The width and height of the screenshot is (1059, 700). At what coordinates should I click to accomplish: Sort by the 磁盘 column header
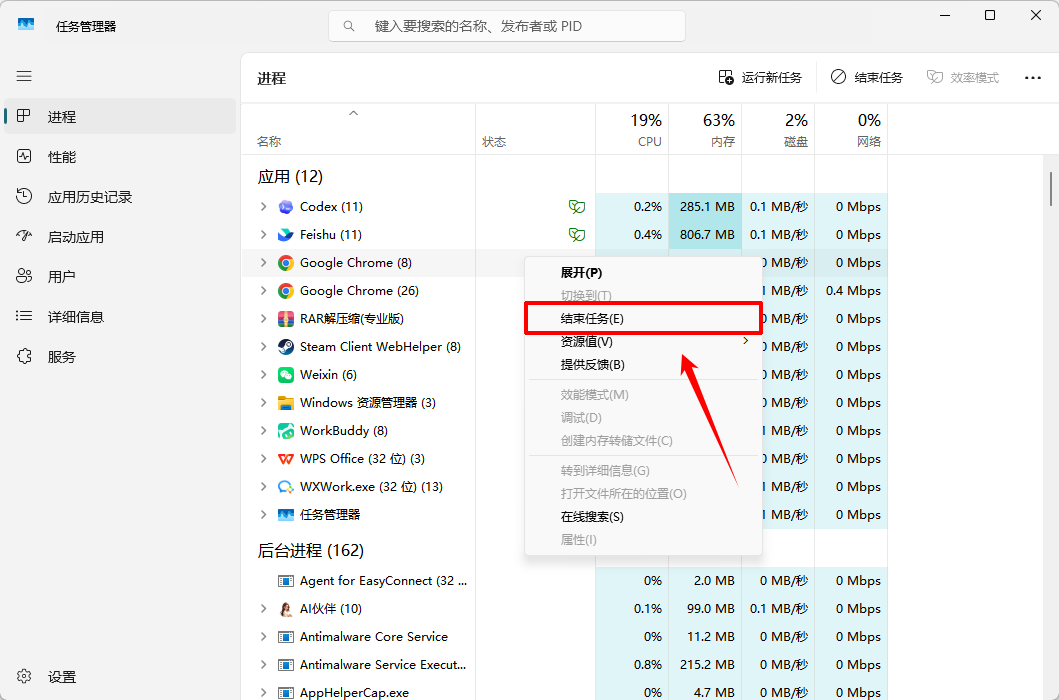(778, 130)
